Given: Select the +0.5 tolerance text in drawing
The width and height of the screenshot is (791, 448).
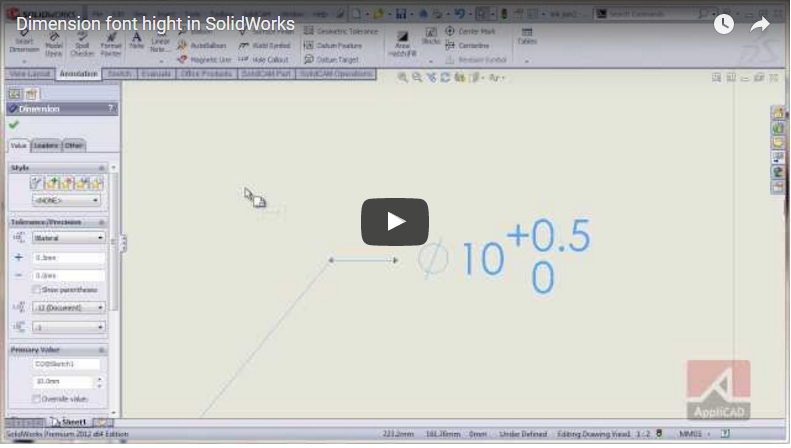Looking at the screenshot, I should [548, 236].
